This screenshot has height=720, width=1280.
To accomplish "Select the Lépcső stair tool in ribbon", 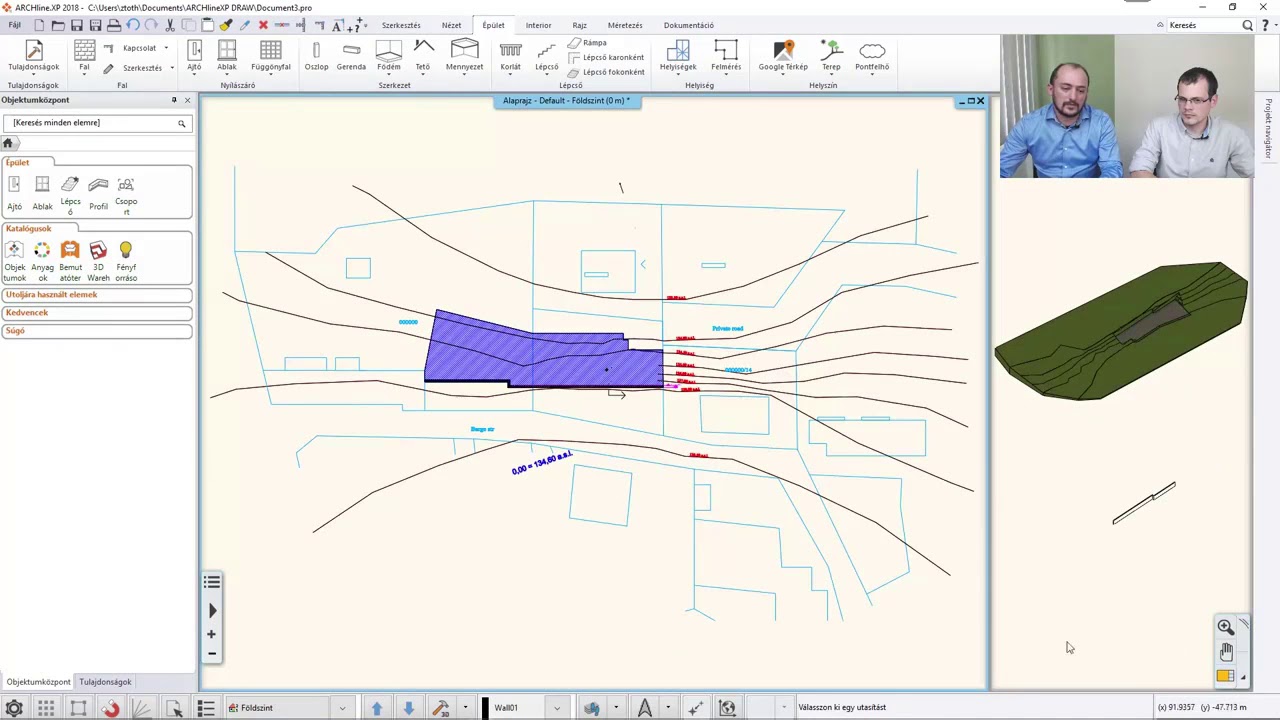I will 546,56.
